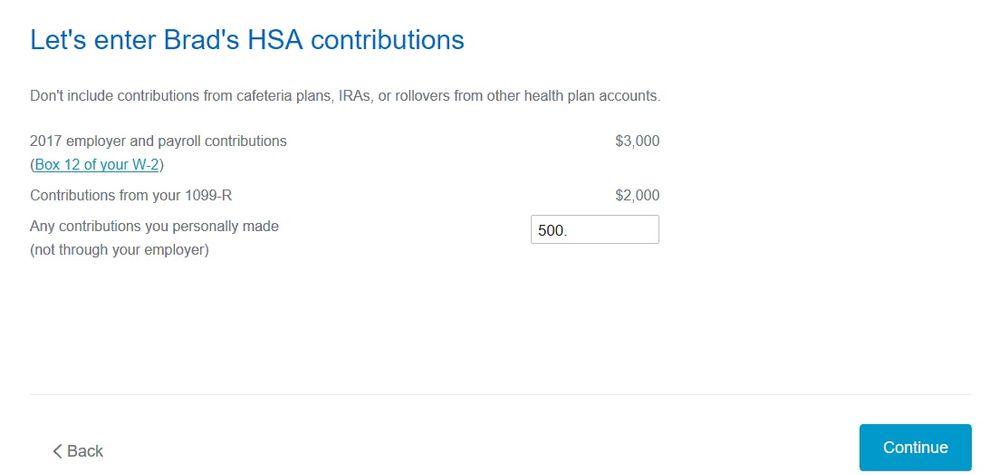Focus the personal contributions input field
Viewport: 999px width, 475px height.
[595, 230]
